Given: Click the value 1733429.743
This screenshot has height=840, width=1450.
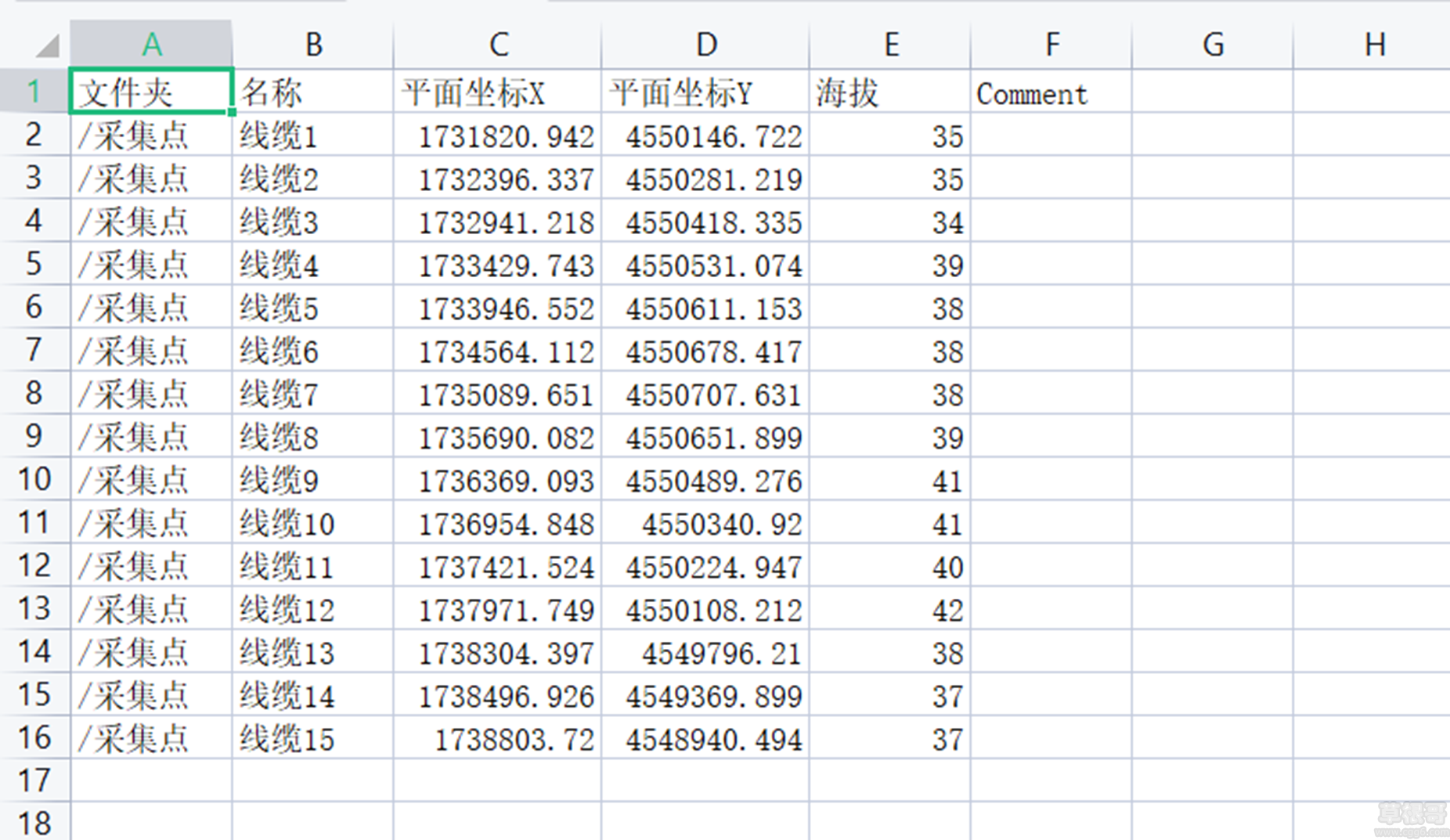Looking at the screenshot, I should (506, 266).
